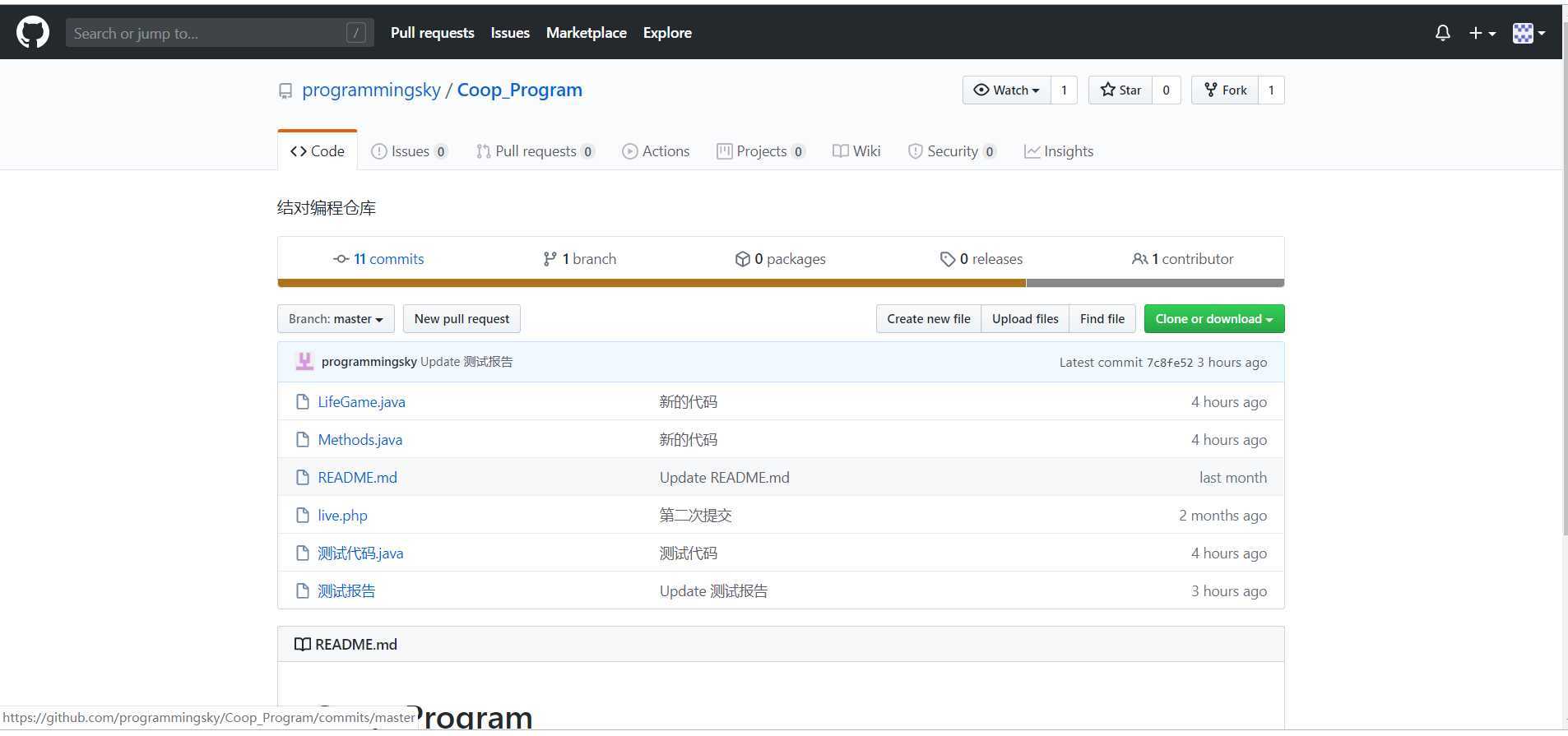This screenshot has height=736, width=1568.
Task: Click the file icon beside Methods.java
Action: tap(303, 440)
